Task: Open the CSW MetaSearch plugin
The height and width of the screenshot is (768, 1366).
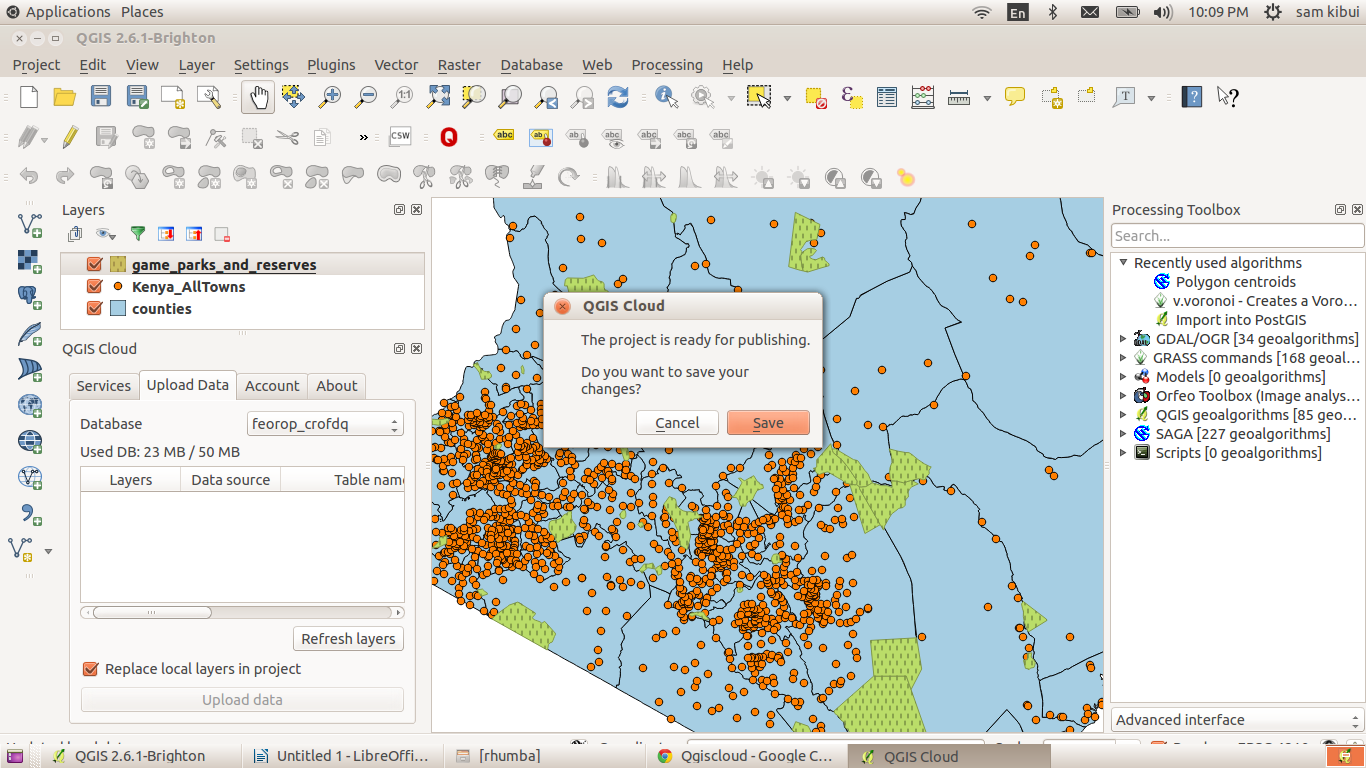Action: point(400,137)
